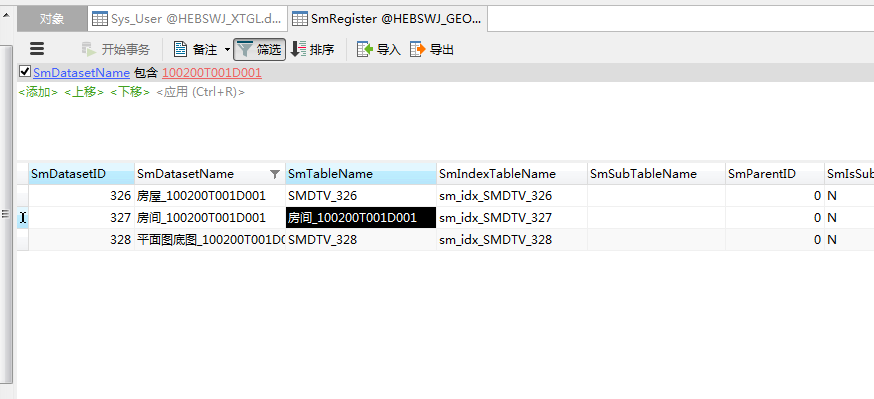Click the 包含 operator in filter
The height and width of the screenshot is (399, 874).
[x=146, y=73]
